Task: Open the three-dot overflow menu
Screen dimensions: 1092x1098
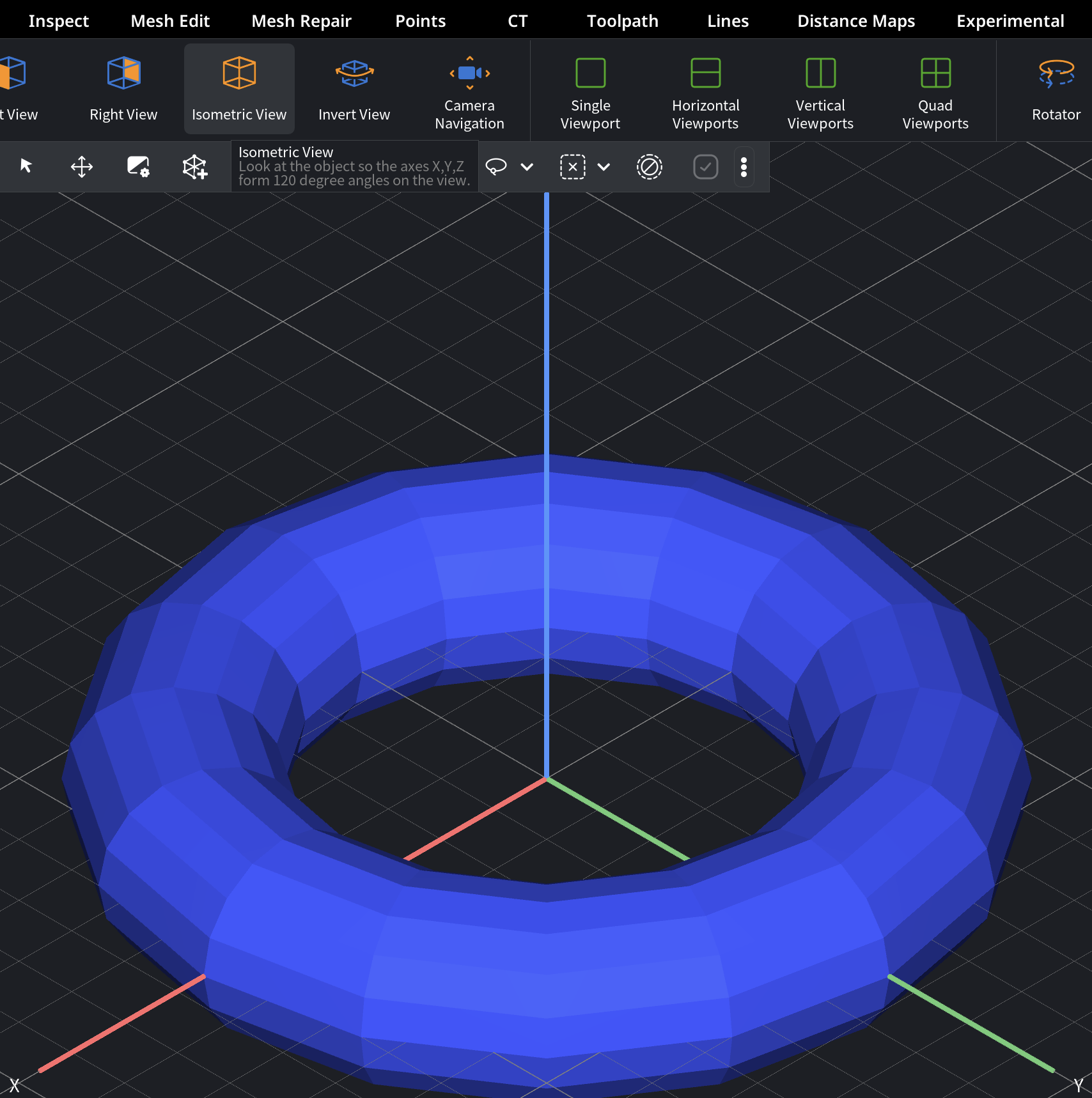Action: coord(744,167)
